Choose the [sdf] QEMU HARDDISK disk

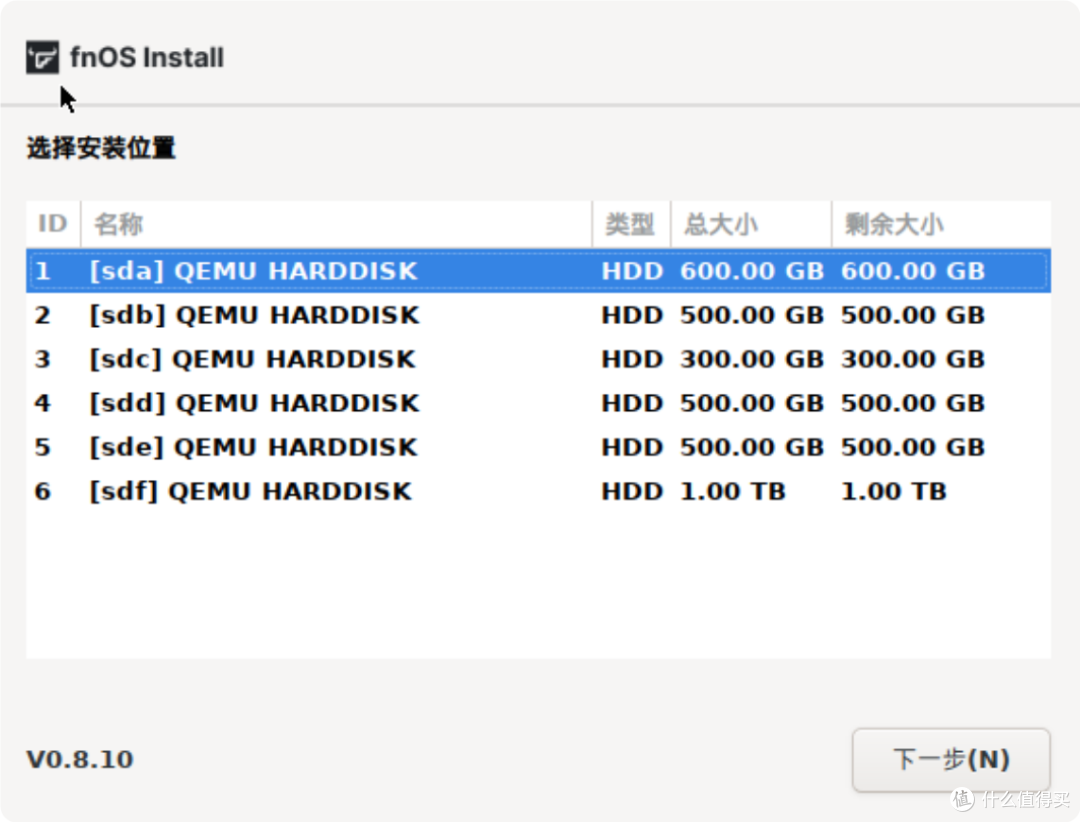250,491
